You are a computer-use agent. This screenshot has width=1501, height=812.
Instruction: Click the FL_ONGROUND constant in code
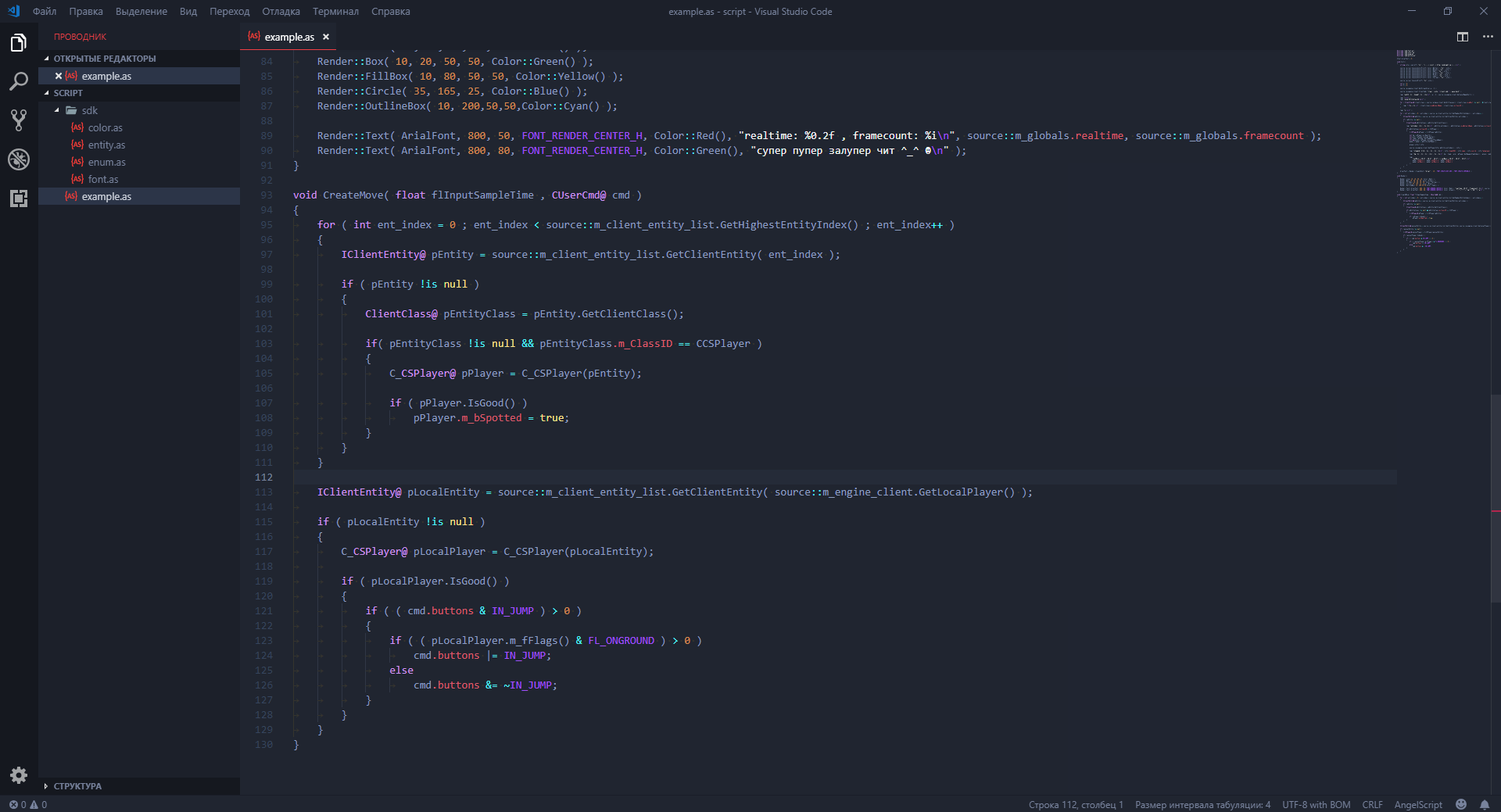click(x=621, y=640)
